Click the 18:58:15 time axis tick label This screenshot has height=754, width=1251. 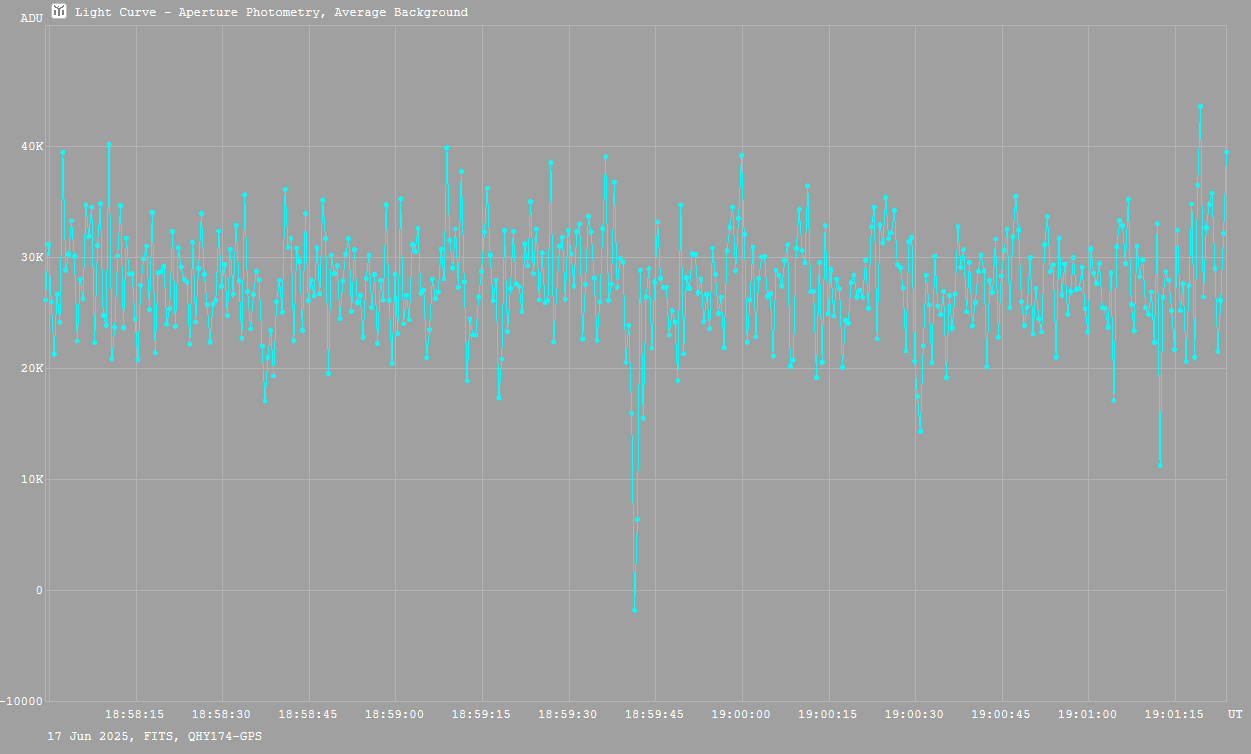click(x=136, y=714)
